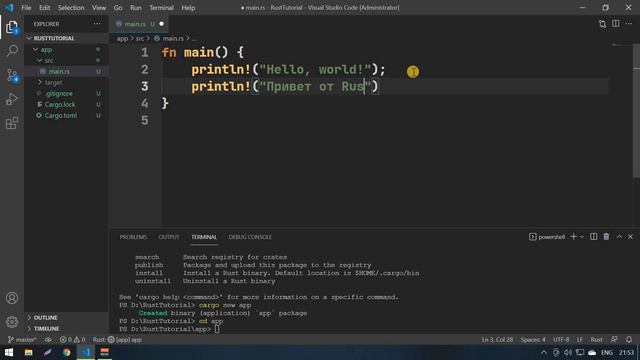Click Ln 3, Col 28 in status bar
The image size is (640, 360).
pyautogui.click(x=497, y=340)
